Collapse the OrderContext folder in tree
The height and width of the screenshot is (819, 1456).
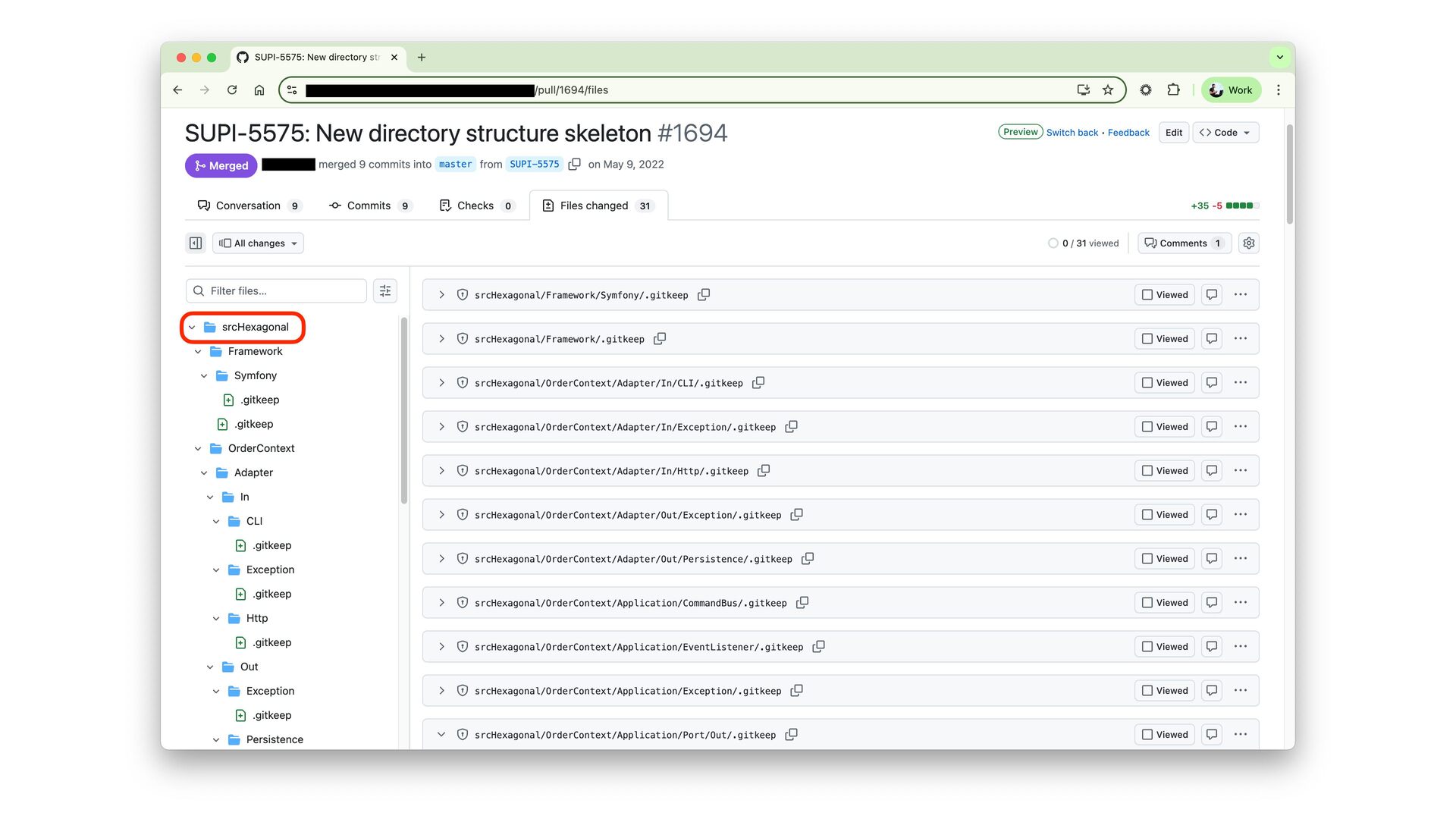(x=198, y=449)
